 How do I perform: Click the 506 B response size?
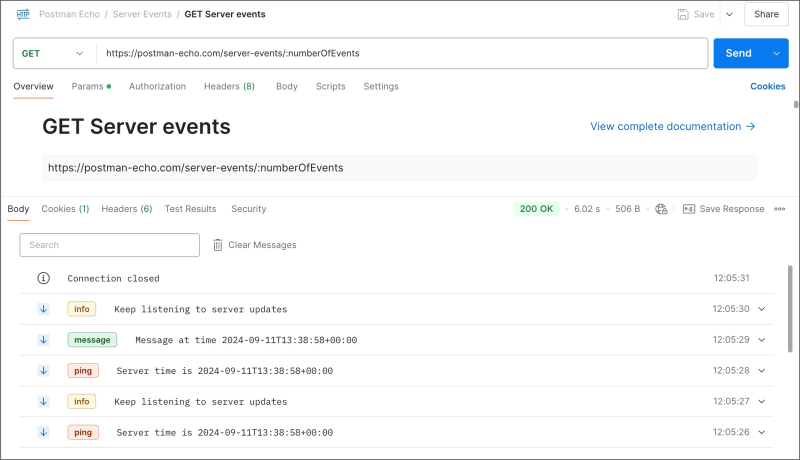click(x=628, y=209)
